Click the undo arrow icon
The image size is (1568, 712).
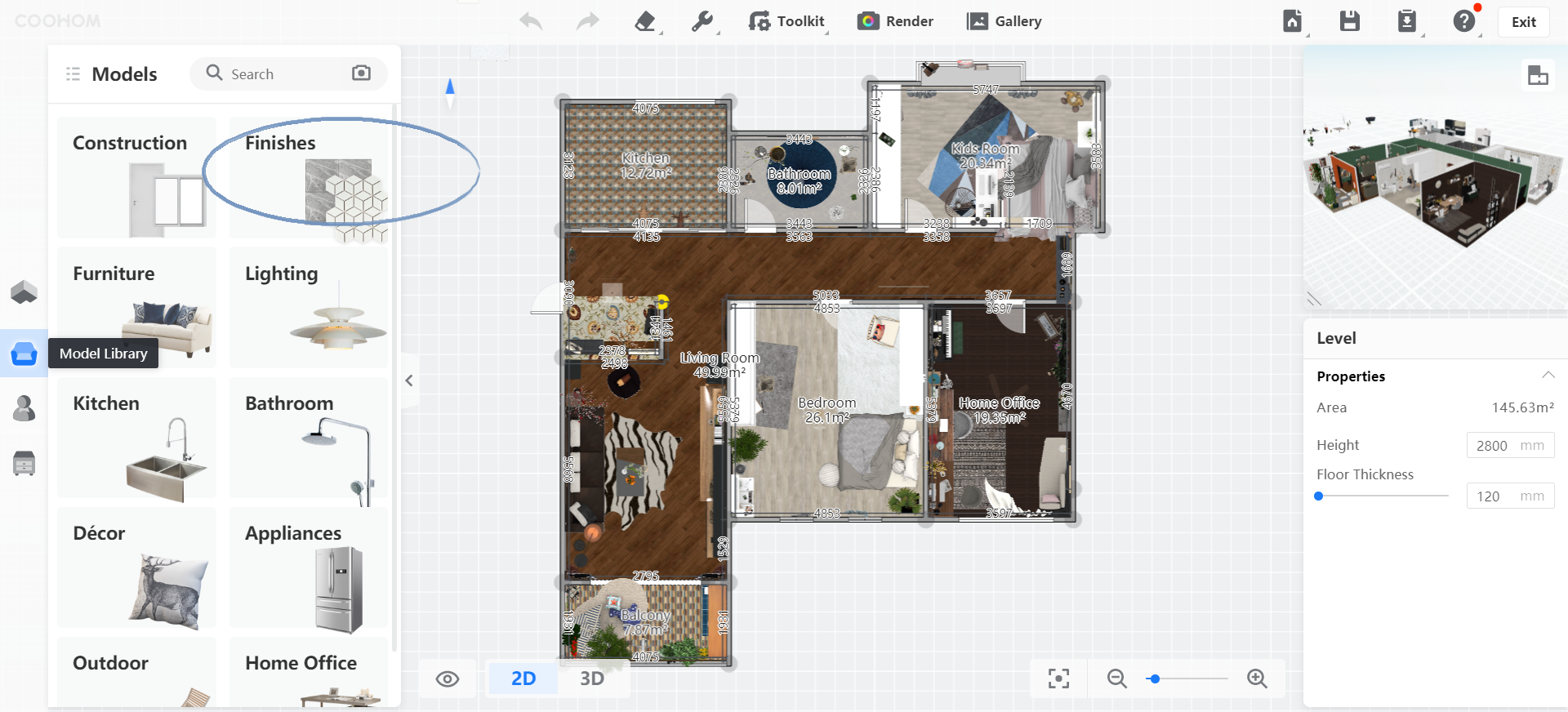[x=531, y=21]
